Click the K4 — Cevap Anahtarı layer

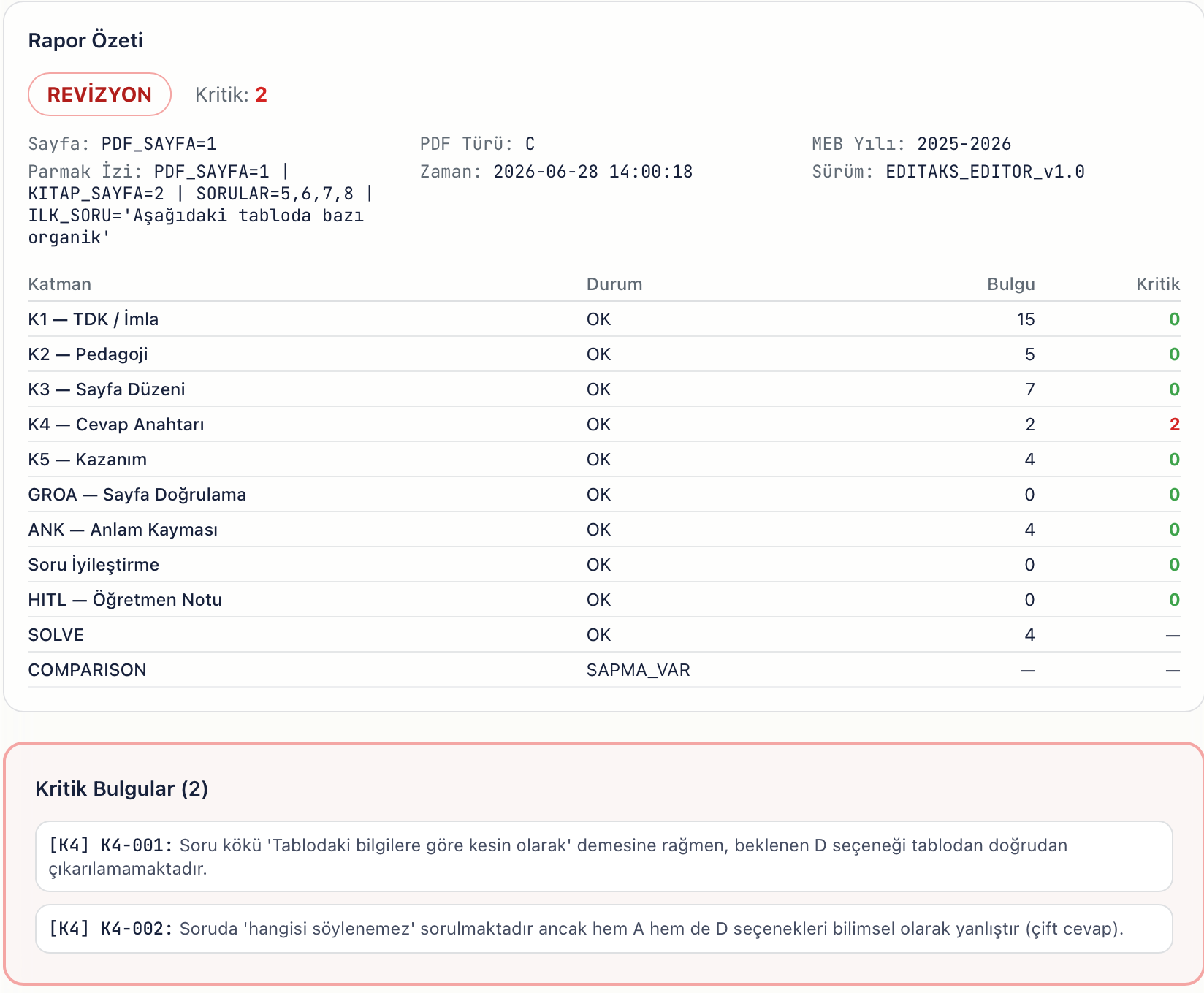[116, 425]
